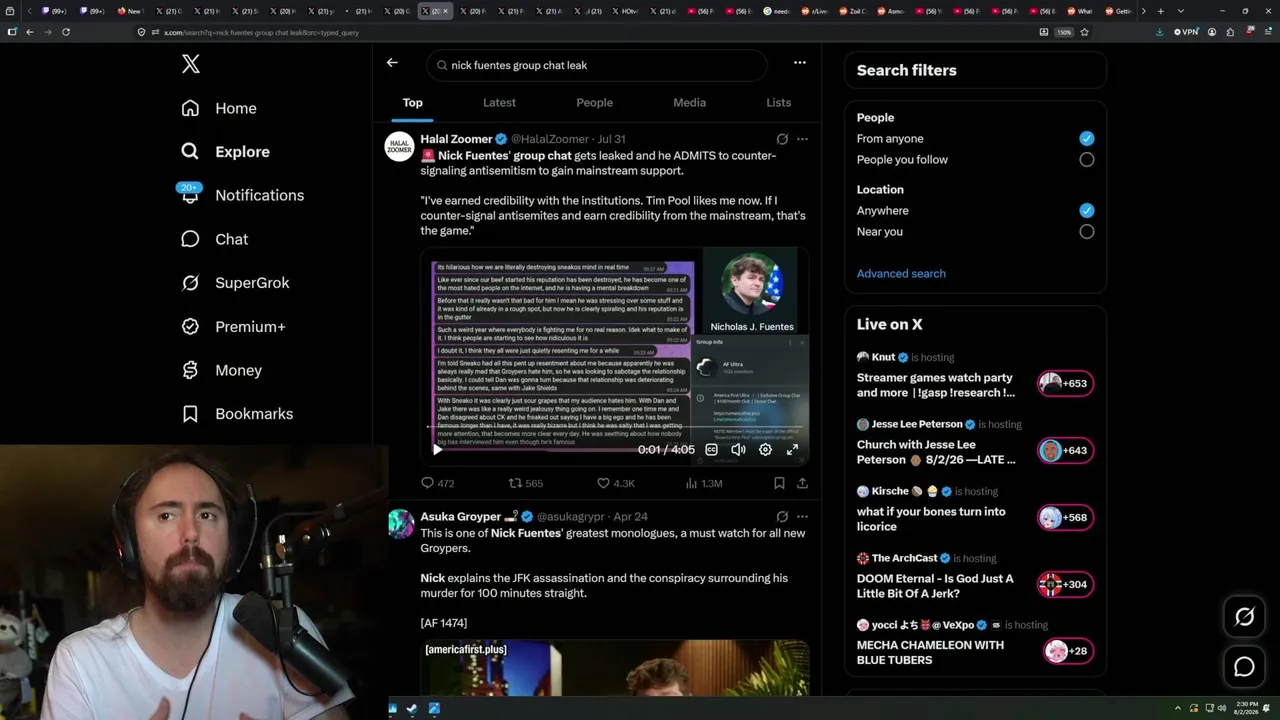Reply to Halal Zoomer's post with 472 replies
The height and width of the screenshot is (720, 1280).
(438, 483)
